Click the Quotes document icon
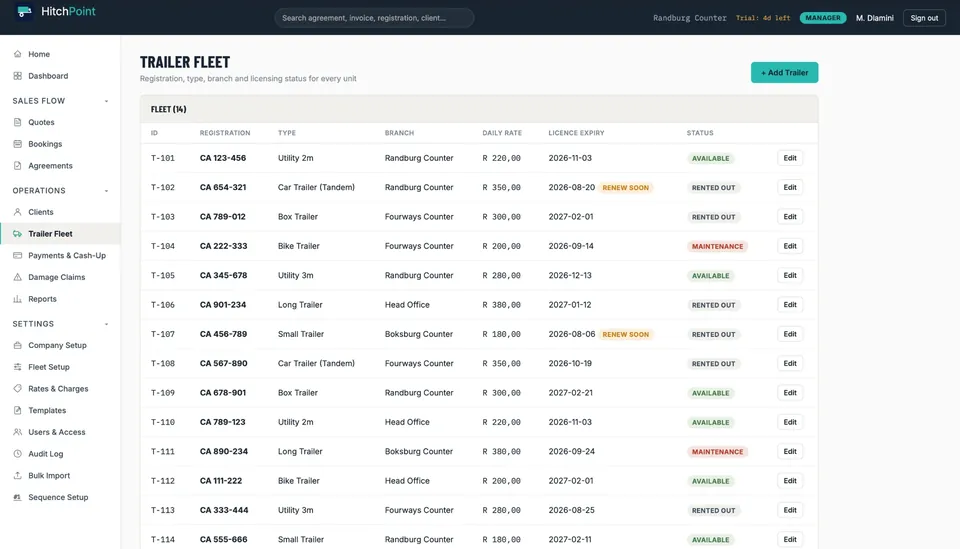Image resolution: width=960 pixels, height=549 pixels. [x=17, y=122]
